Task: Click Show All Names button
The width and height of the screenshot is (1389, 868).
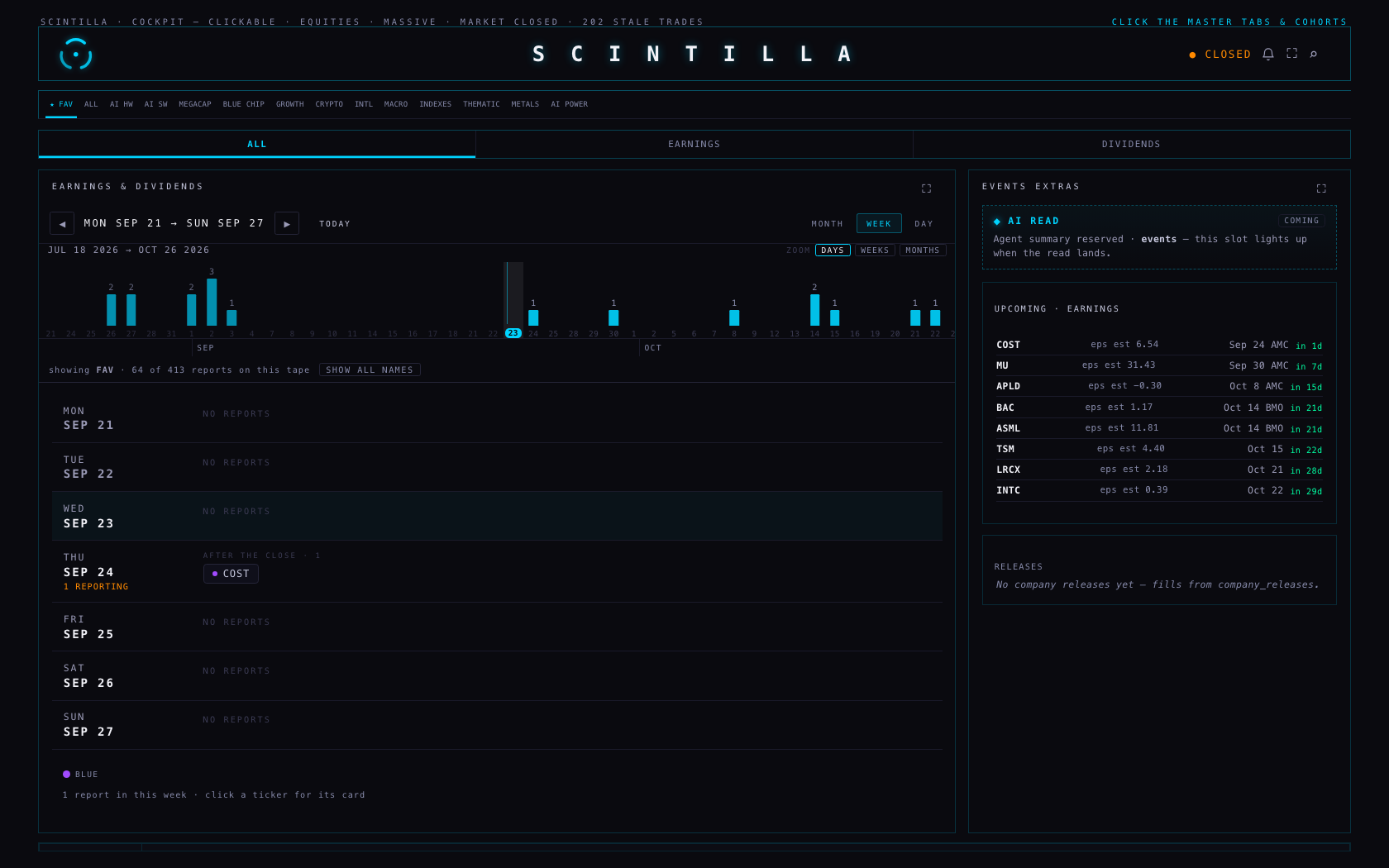Action: pos(370,370)
